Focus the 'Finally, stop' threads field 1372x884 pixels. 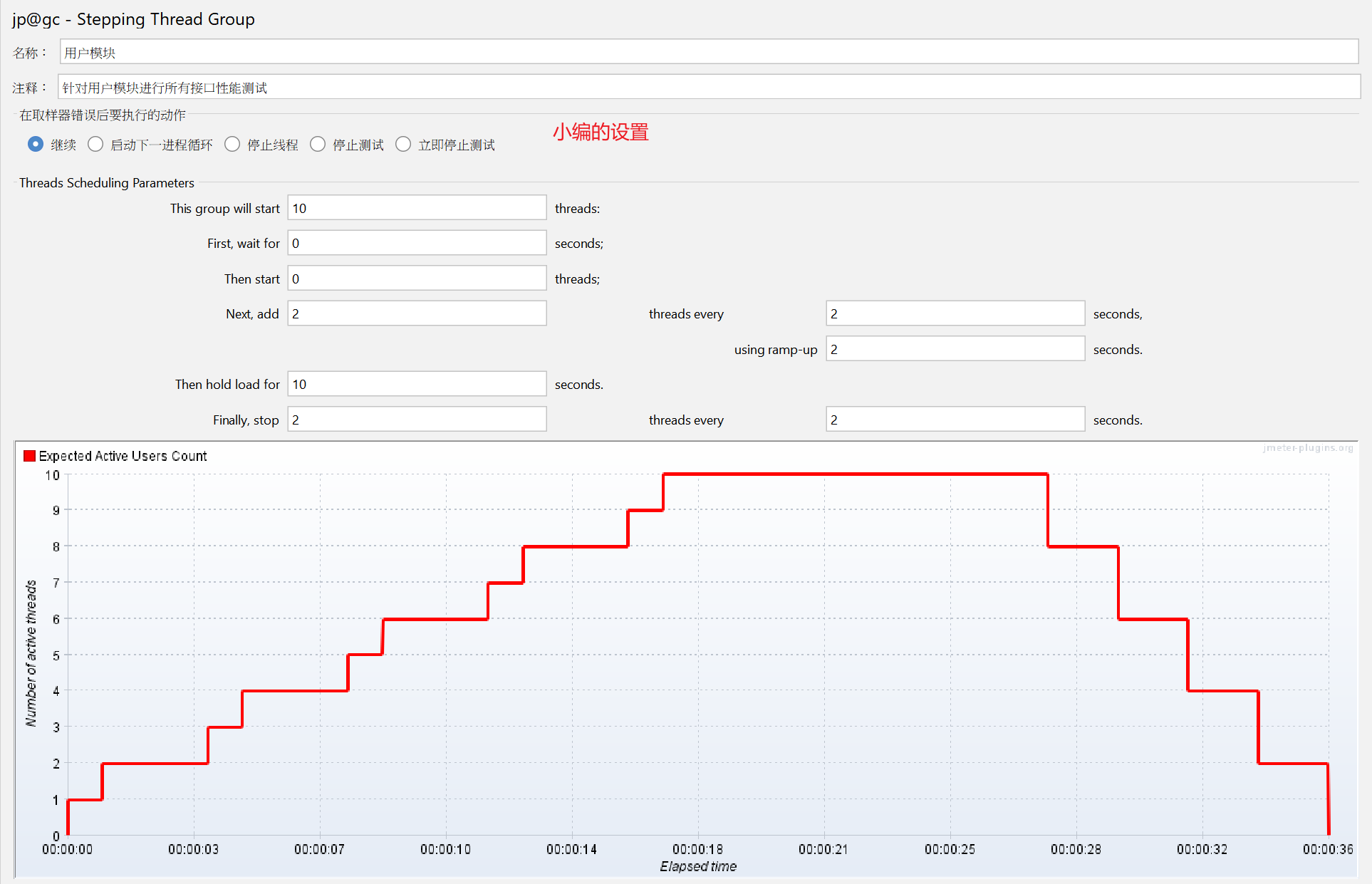click(417, 420)
